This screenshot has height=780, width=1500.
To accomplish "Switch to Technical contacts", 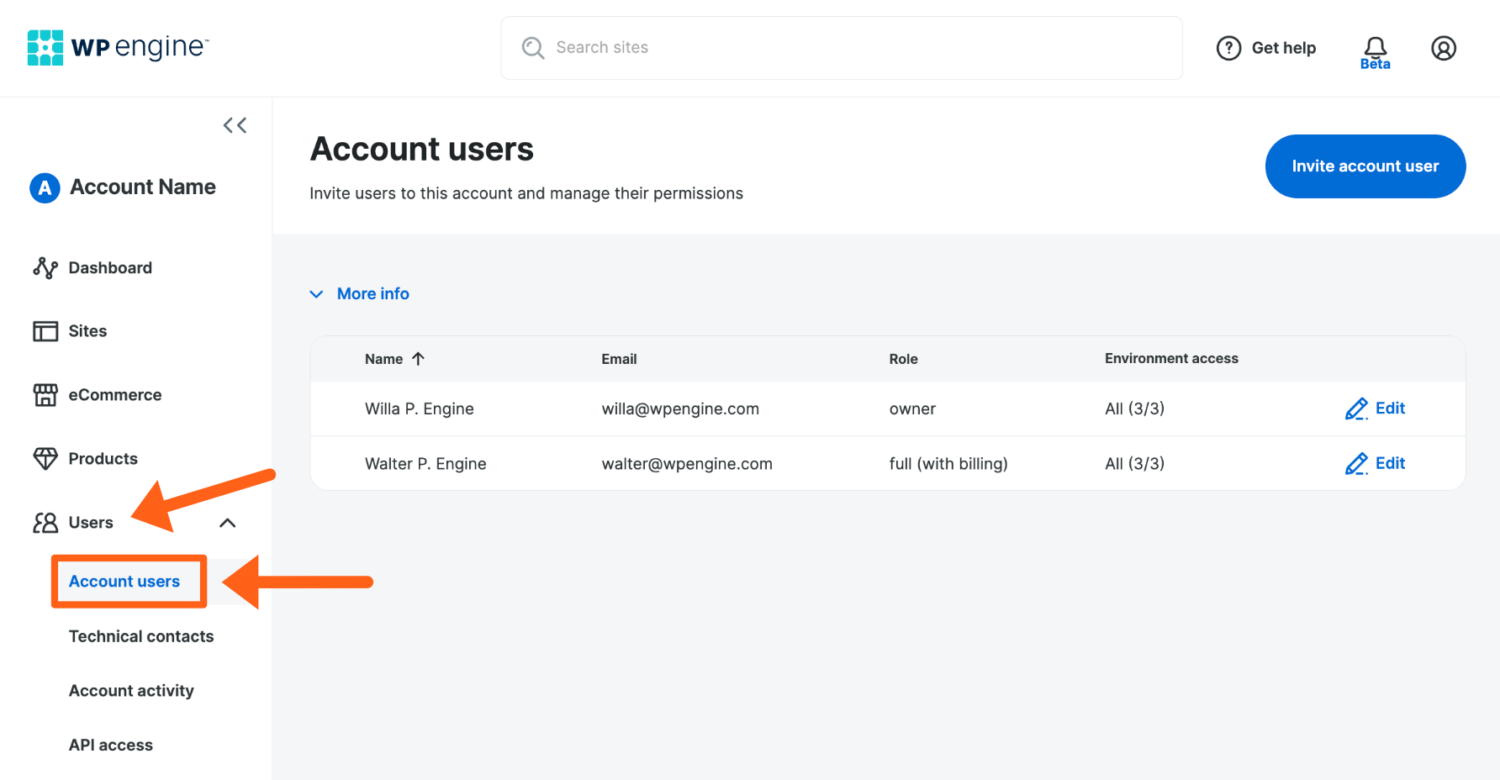I will pyautogui.click(x=140, y=636).
